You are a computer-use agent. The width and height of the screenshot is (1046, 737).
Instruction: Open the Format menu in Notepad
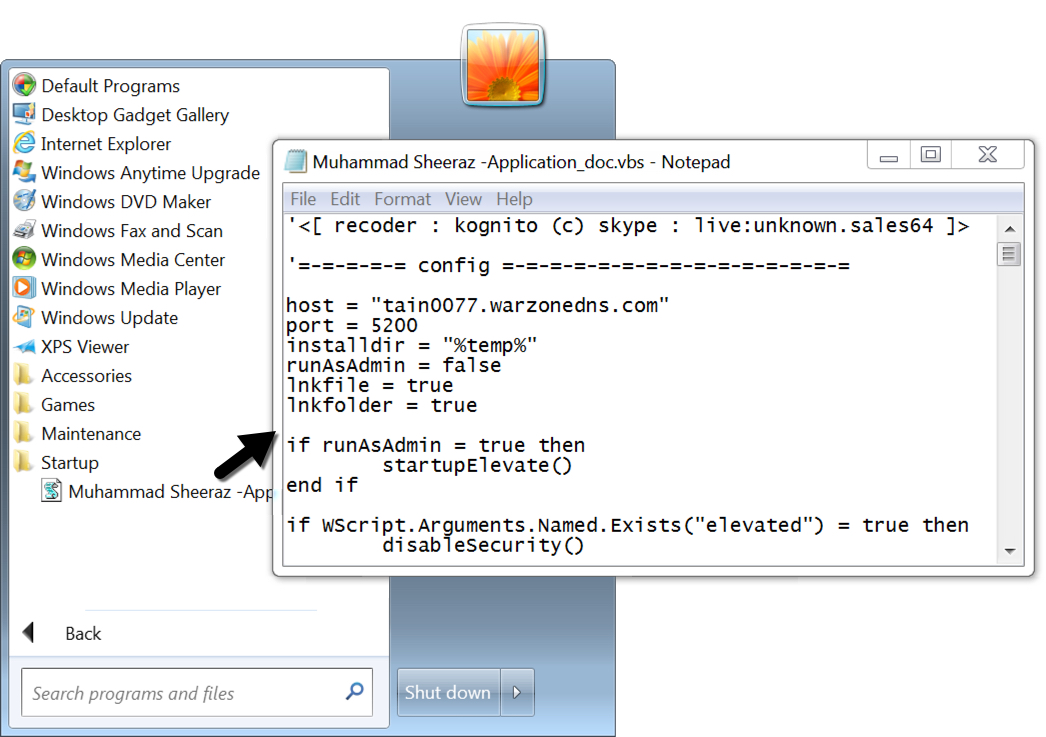tap(402, 199)
